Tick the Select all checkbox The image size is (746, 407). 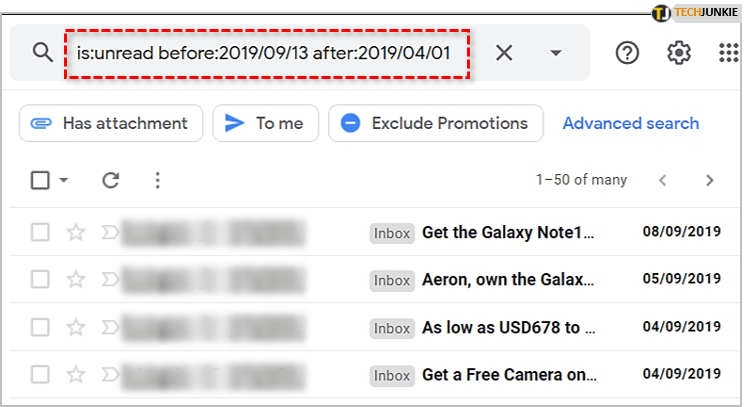tap(40, 180)
